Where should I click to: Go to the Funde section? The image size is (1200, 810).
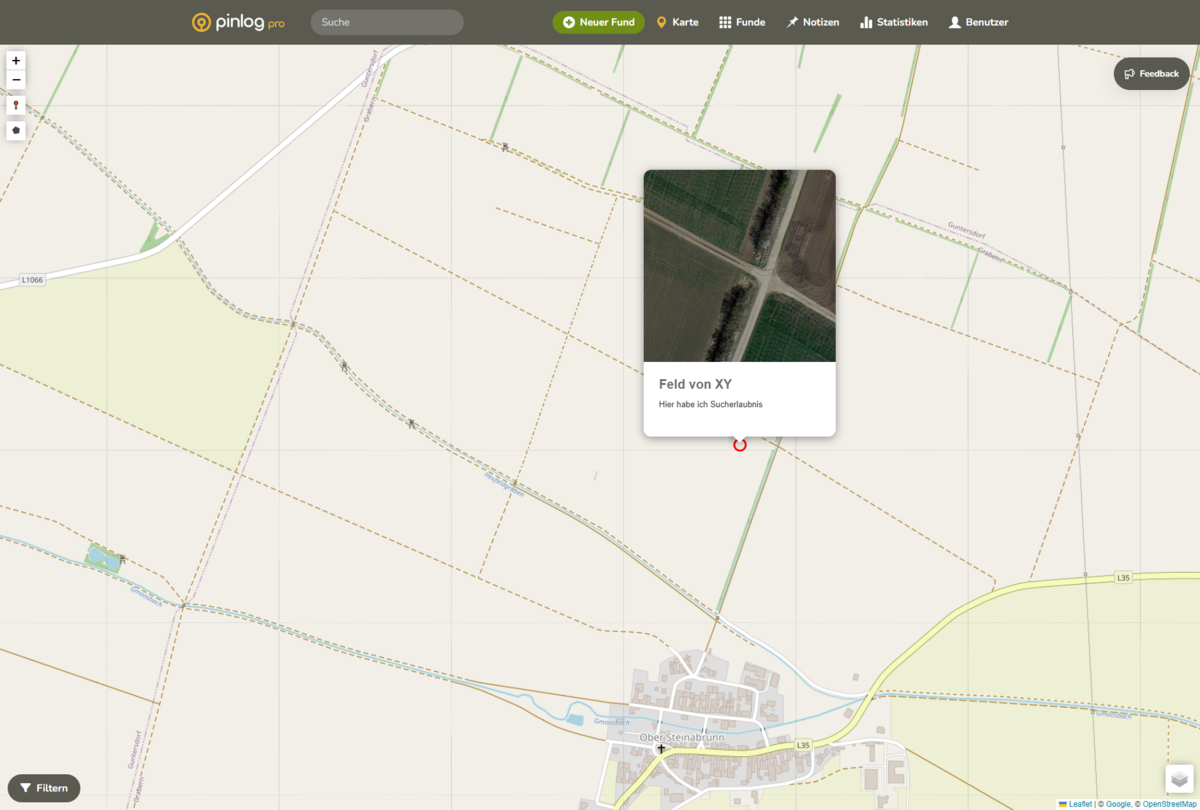742,22
